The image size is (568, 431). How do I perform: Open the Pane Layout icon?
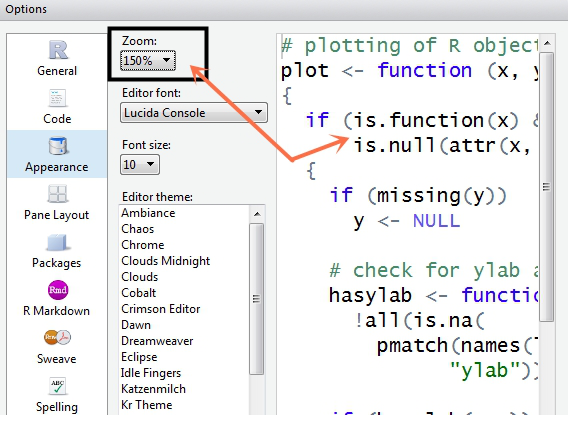click(57, 193)
